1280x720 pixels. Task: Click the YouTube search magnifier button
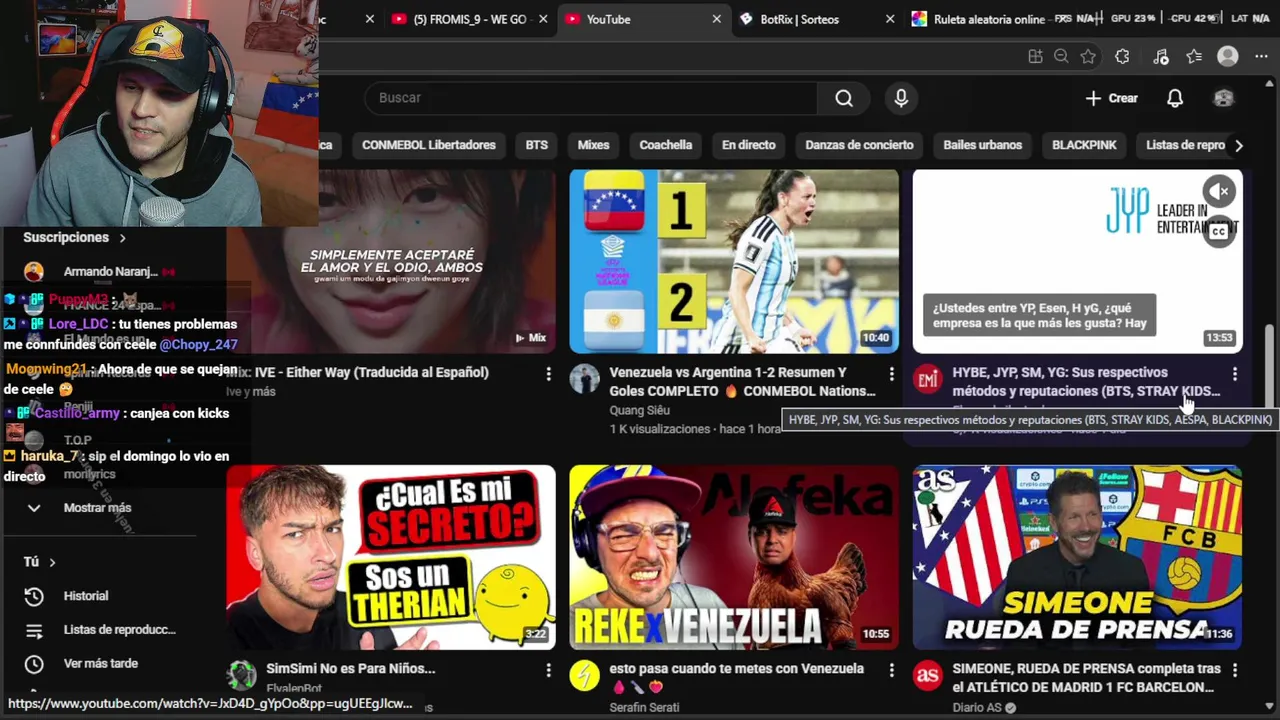844,98
